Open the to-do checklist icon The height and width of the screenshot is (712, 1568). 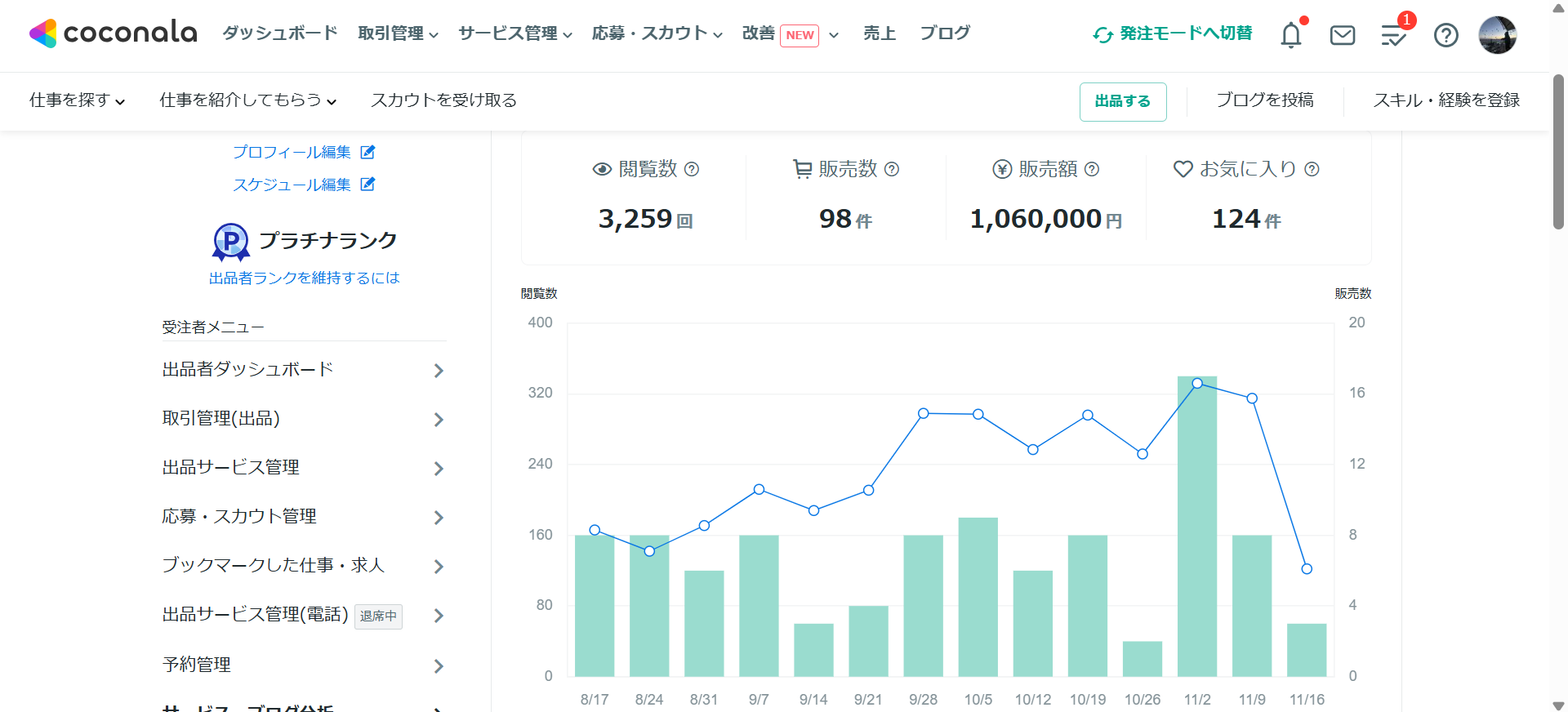point(1393,36)
